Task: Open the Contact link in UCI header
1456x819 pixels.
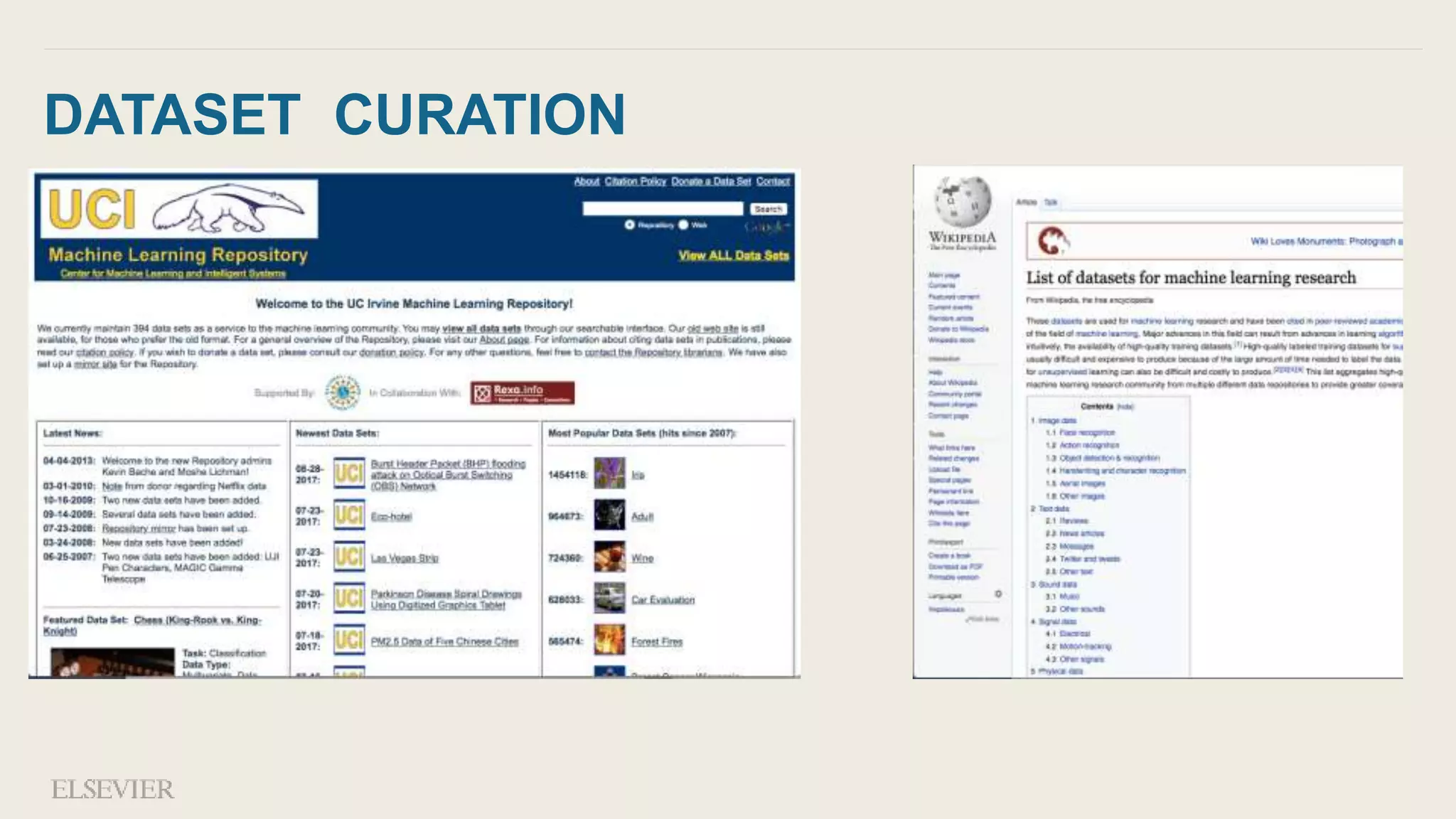Action: click(773, 181)
